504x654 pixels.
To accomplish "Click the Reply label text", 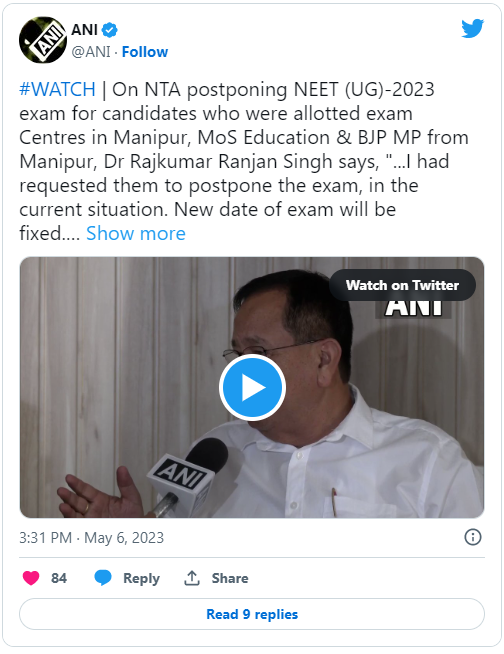I will click(141, 578).
